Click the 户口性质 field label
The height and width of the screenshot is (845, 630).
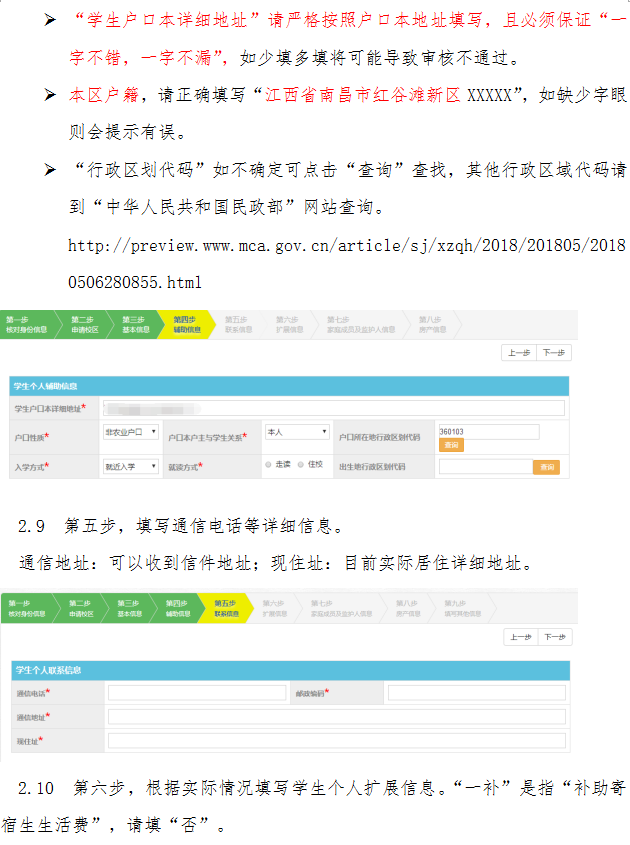31,437
